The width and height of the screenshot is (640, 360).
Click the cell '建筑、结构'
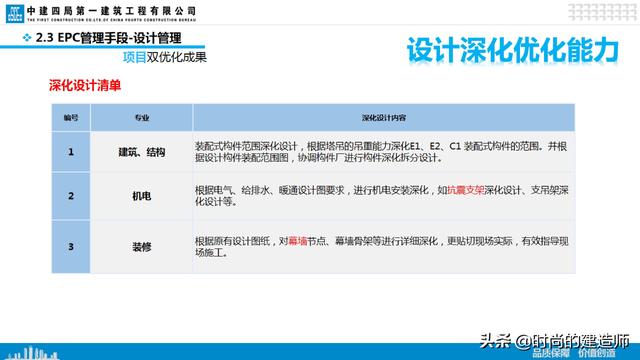tap(142, 152)
